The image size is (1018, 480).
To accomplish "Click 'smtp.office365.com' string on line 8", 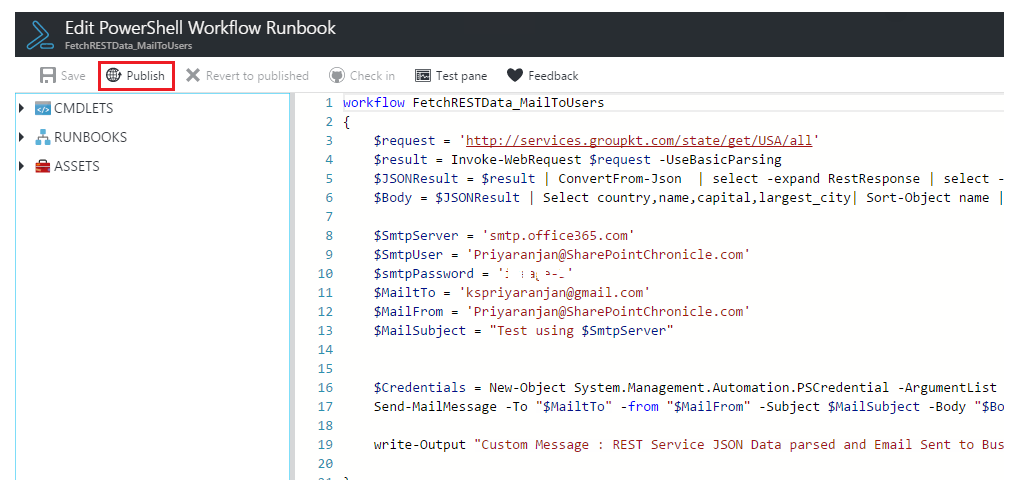I will pos(558,236).
